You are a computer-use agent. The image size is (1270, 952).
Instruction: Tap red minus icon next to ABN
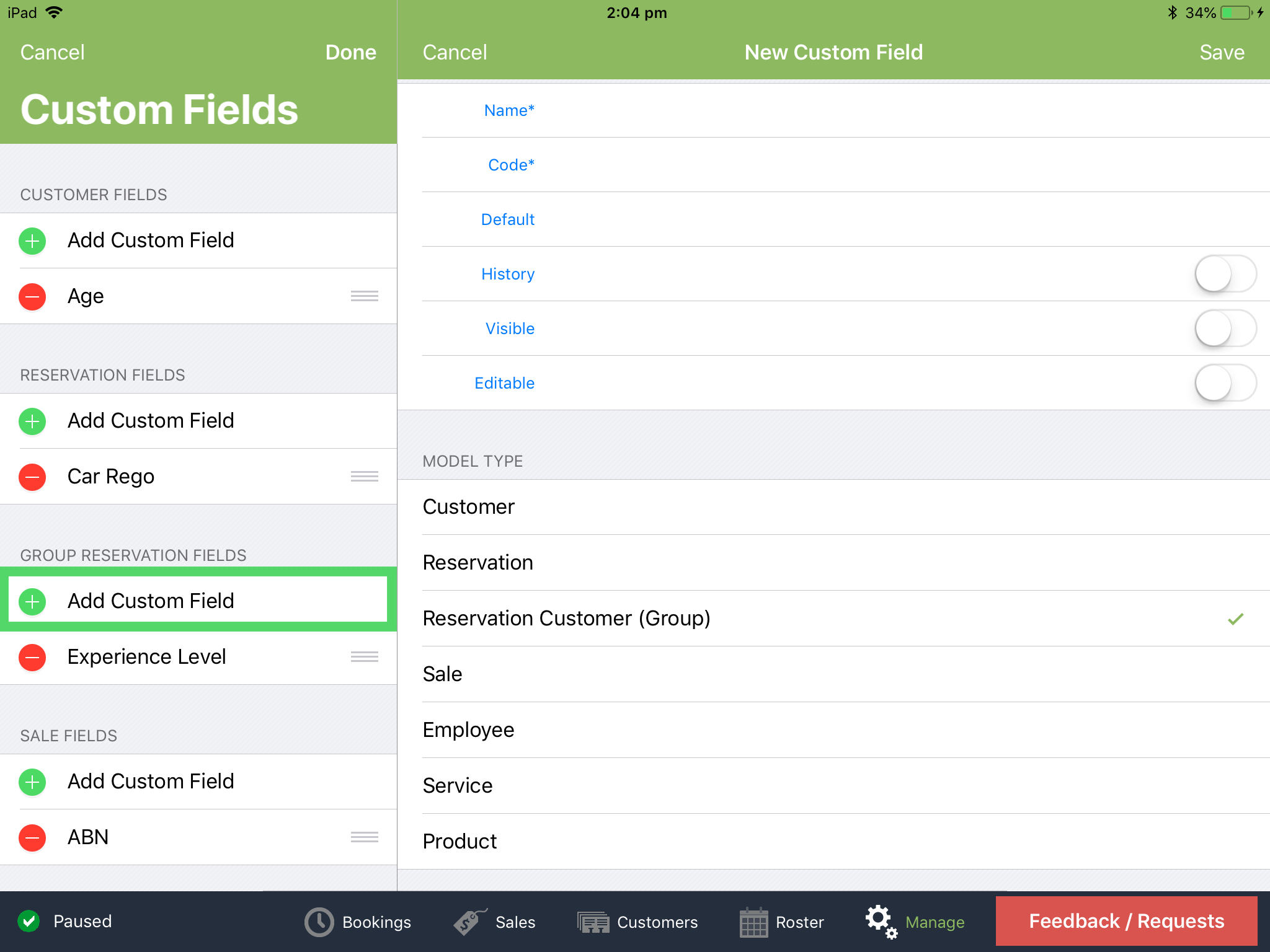pyautogui.click(x=32, y=837)
